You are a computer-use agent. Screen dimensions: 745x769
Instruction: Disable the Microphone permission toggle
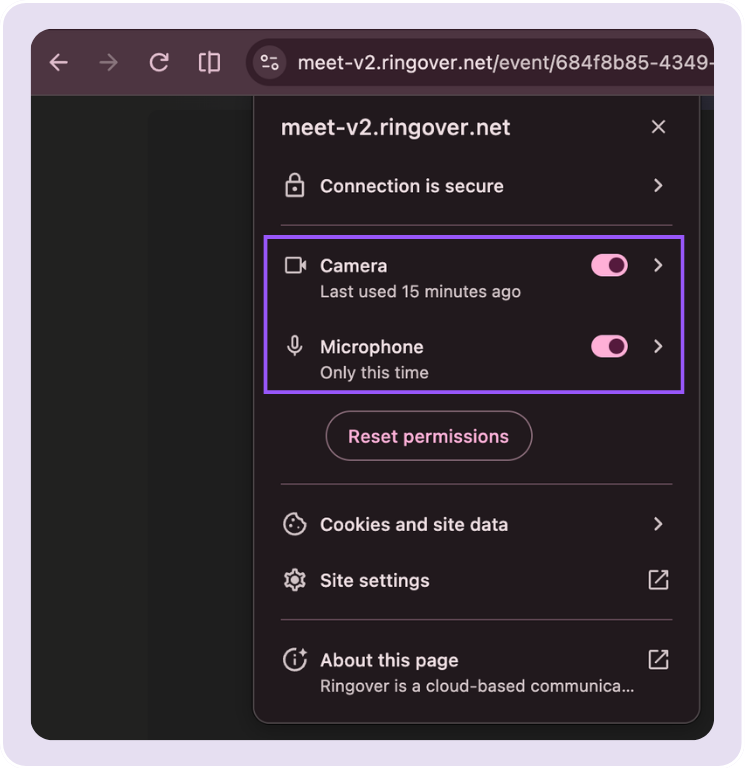609,347
